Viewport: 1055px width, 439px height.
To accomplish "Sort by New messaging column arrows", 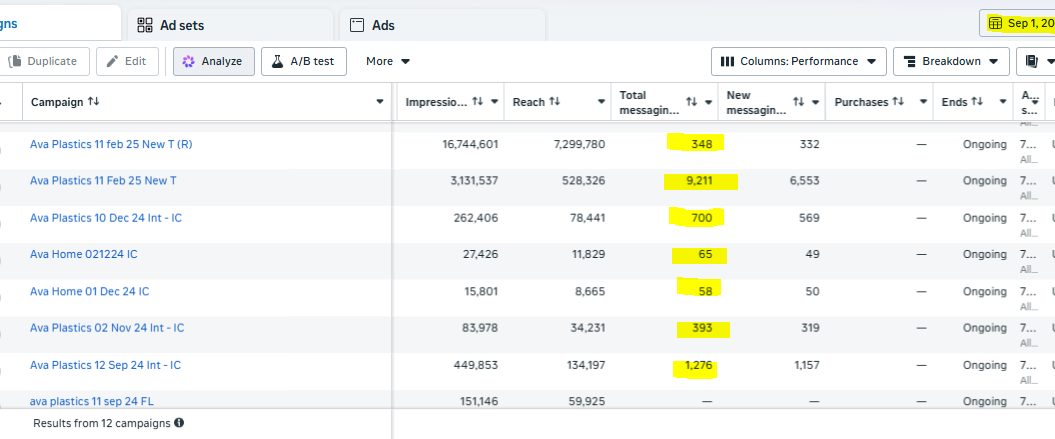I will tap(799, 102).
